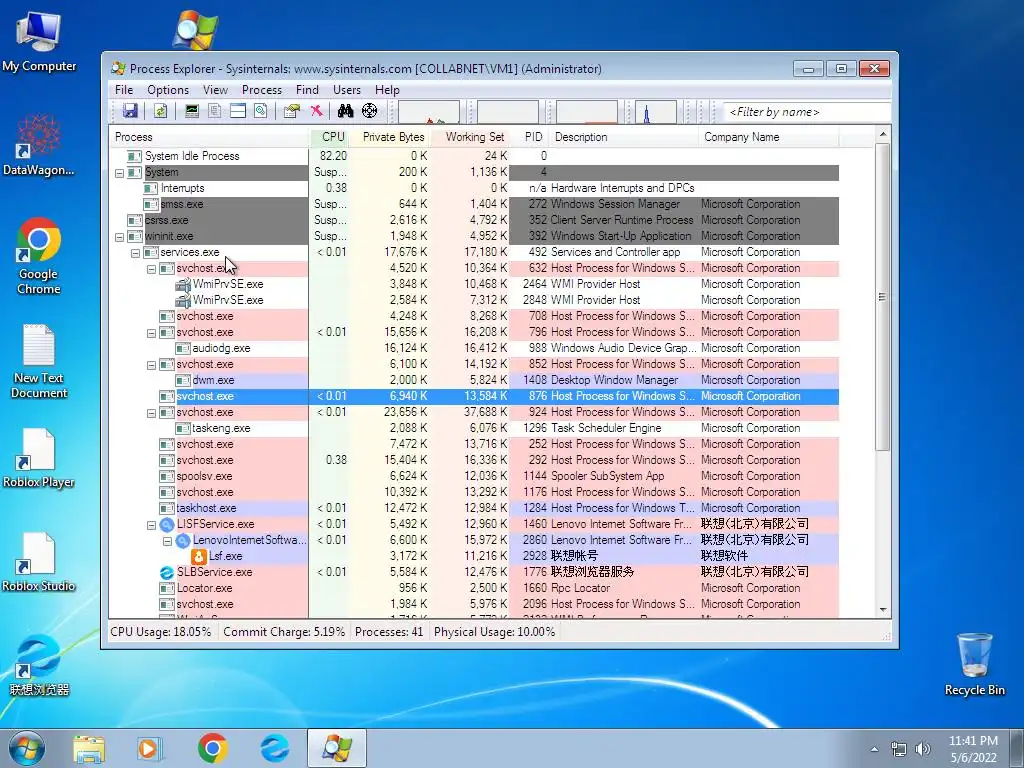Select the System Idle Process row
1024x768 pixels.
473,156
